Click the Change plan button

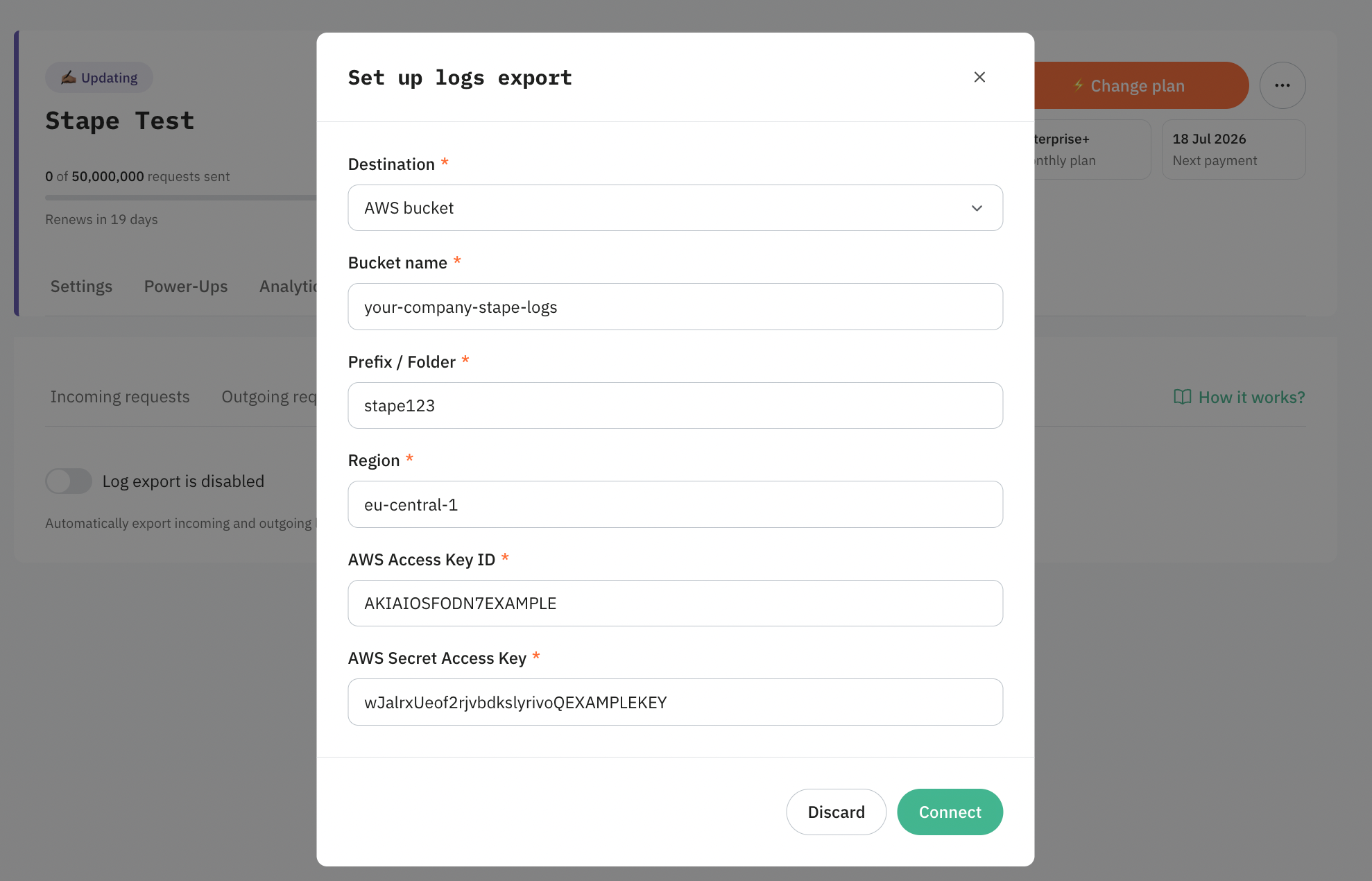point(1141,85)
